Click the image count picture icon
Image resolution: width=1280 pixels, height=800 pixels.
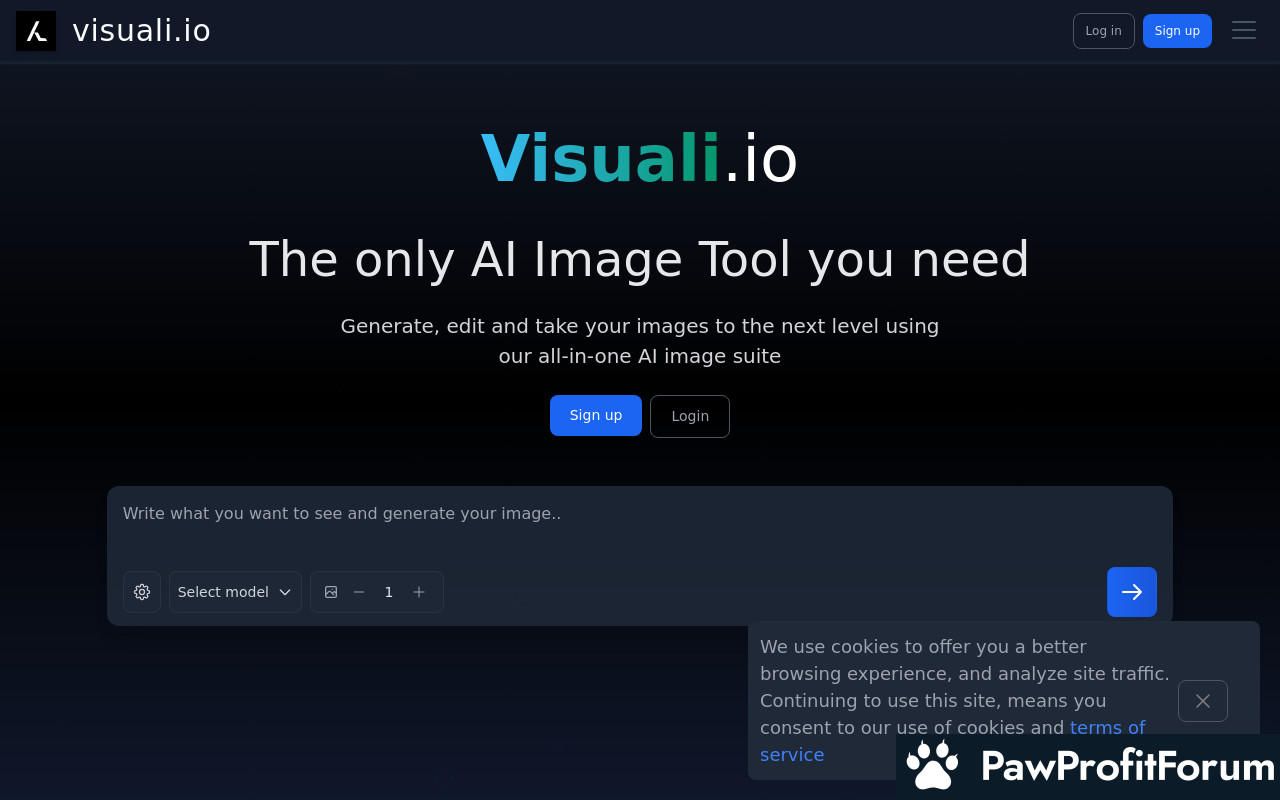click(331, 592)
